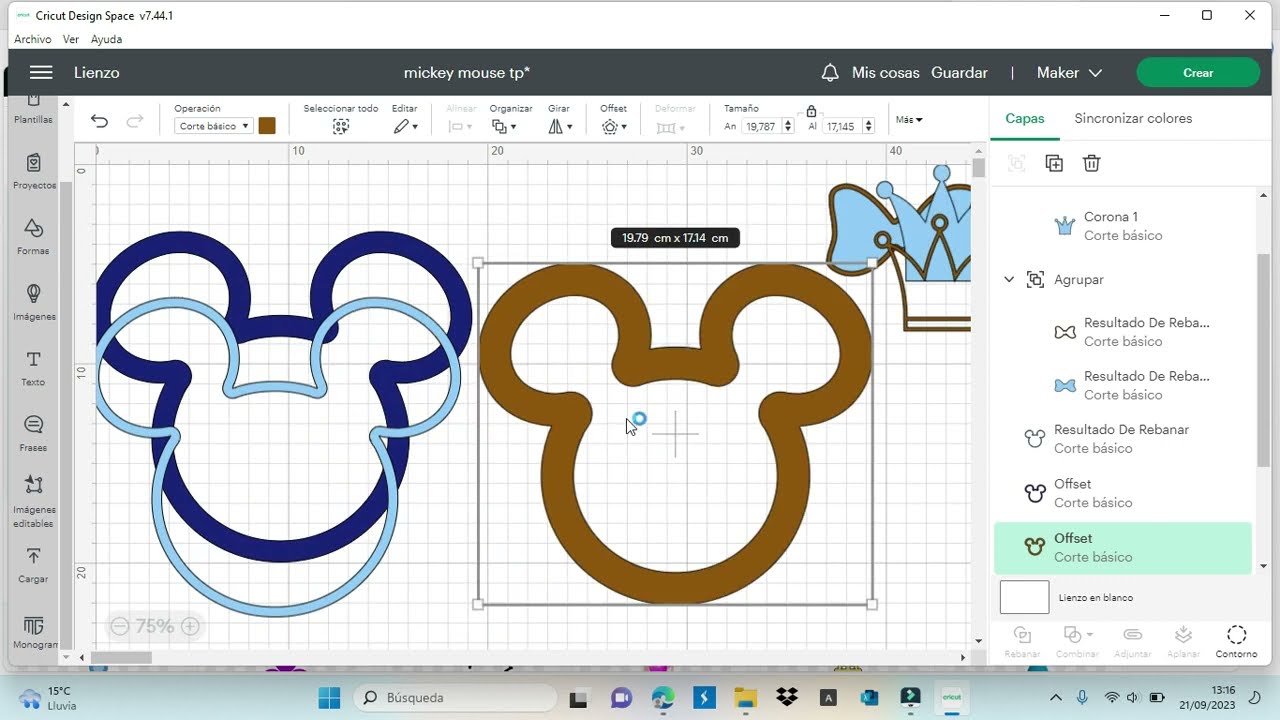Click the green Crear button

tap(1198, 73)
